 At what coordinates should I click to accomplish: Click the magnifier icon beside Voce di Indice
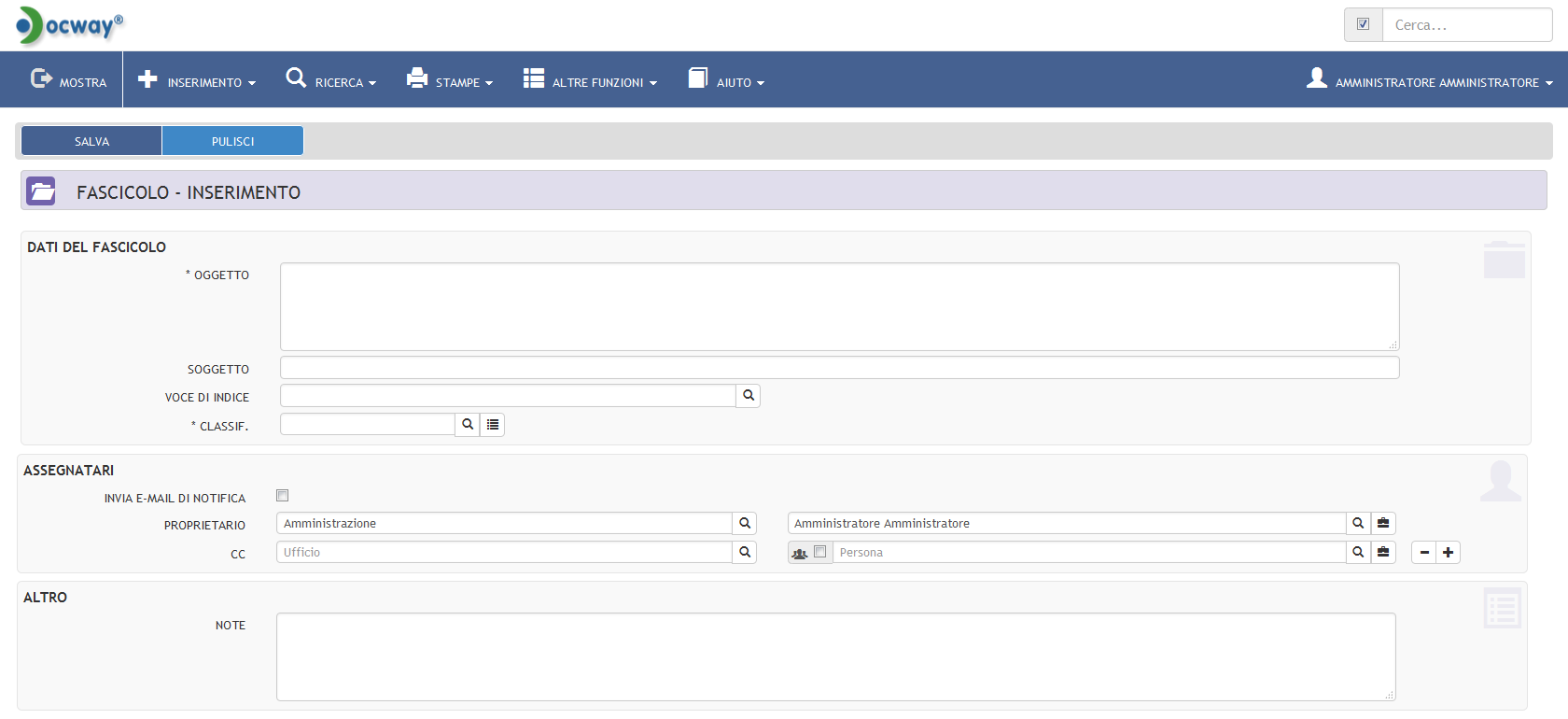point(748,396)
